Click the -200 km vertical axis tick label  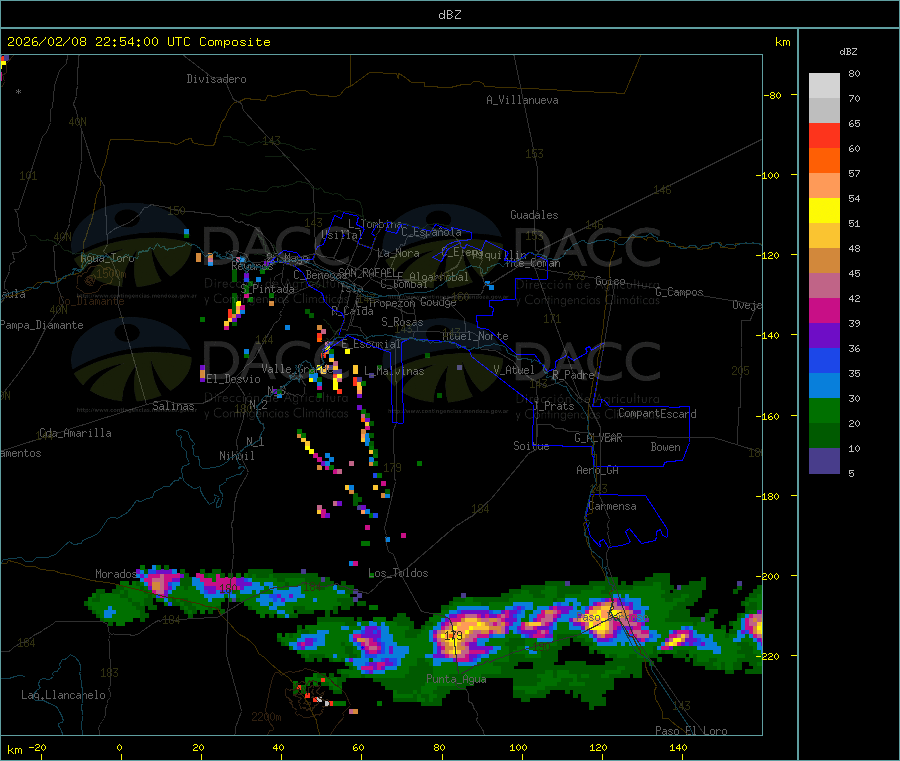pyautogui.click(x=767, y=576)
